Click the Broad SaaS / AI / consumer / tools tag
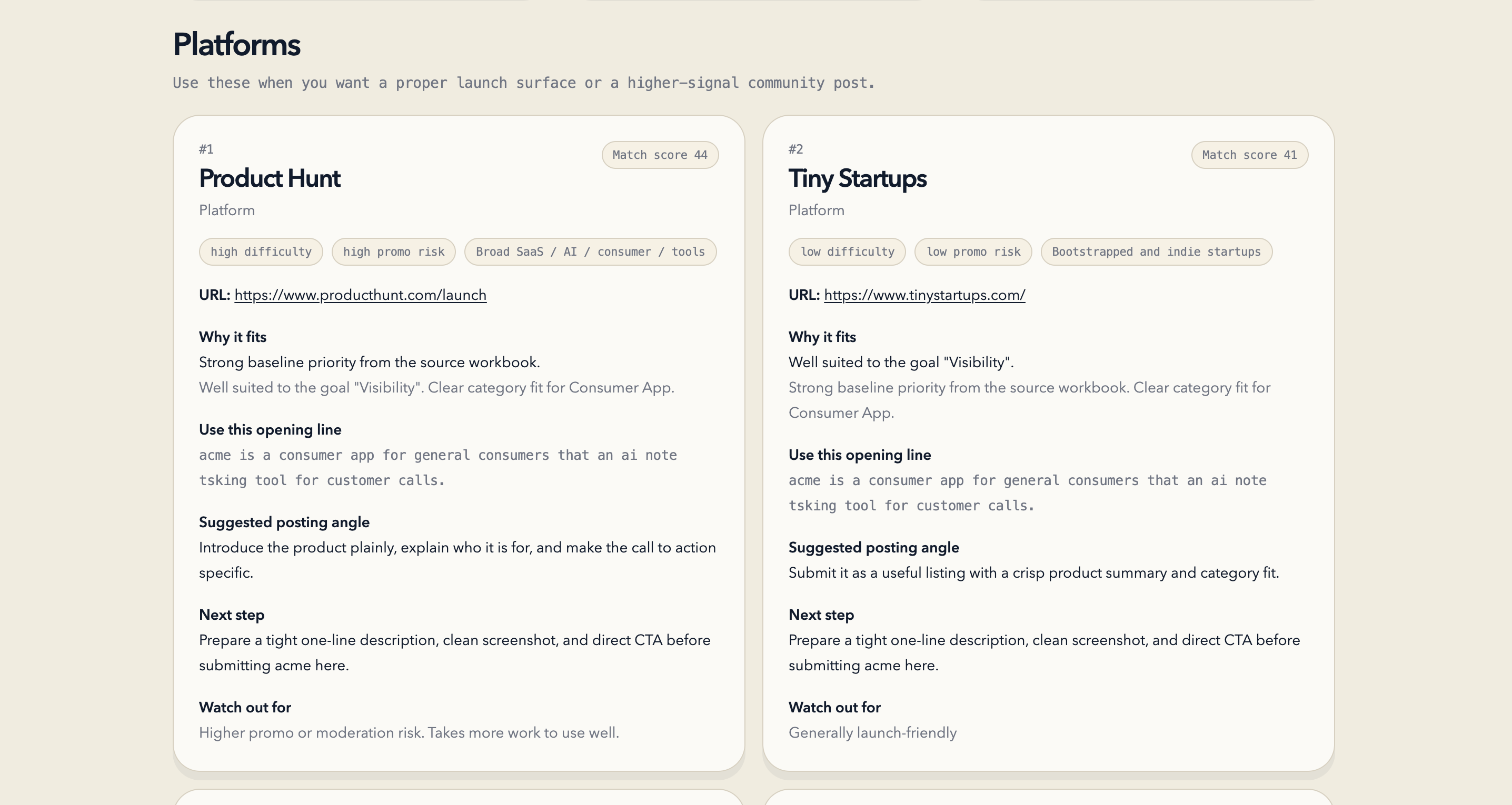This screenshot has width=1512, height=805. click(x=589, y=251)
